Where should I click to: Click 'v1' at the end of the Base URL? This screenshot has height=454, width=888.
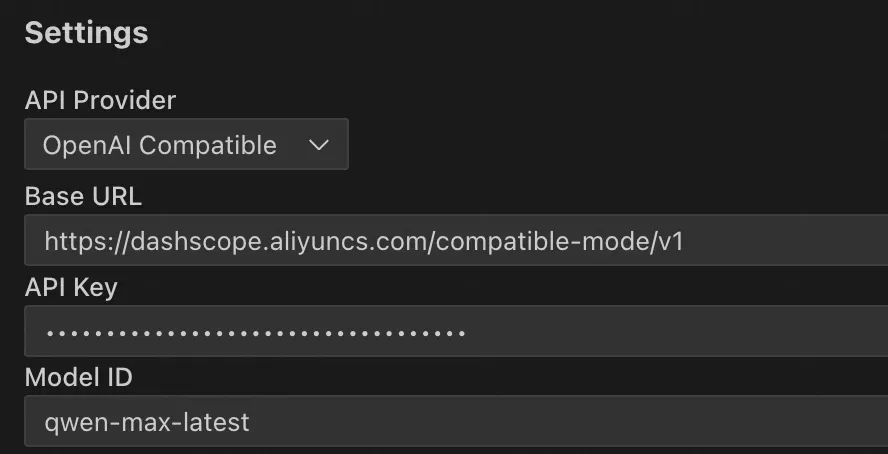click(x=670, y=241)
